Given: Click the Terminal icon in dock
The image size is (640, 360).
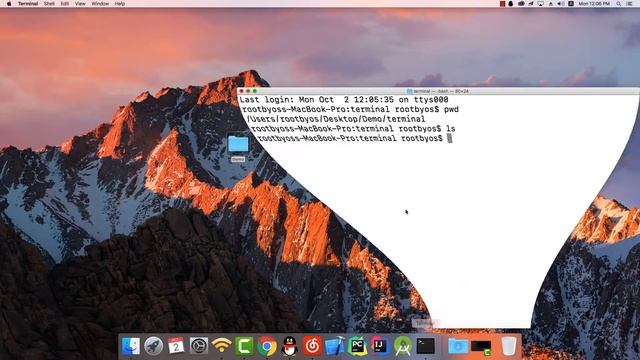Looking at the screenshot, I should [x=426, y=346].
